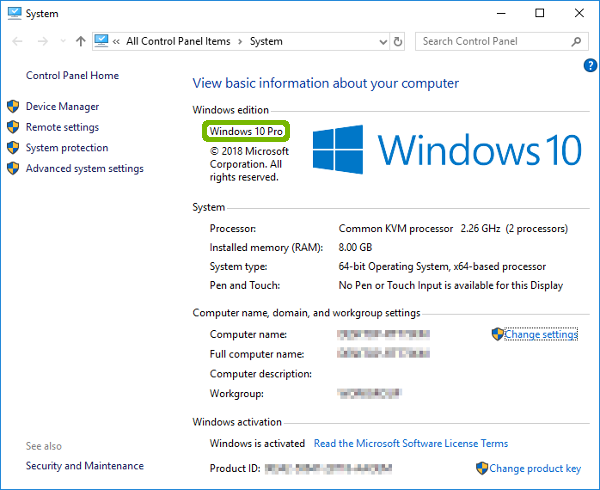This screenshot has width=600, height=490.
Task: Click Common KVM processor text
Action: (x=396, y=228)
